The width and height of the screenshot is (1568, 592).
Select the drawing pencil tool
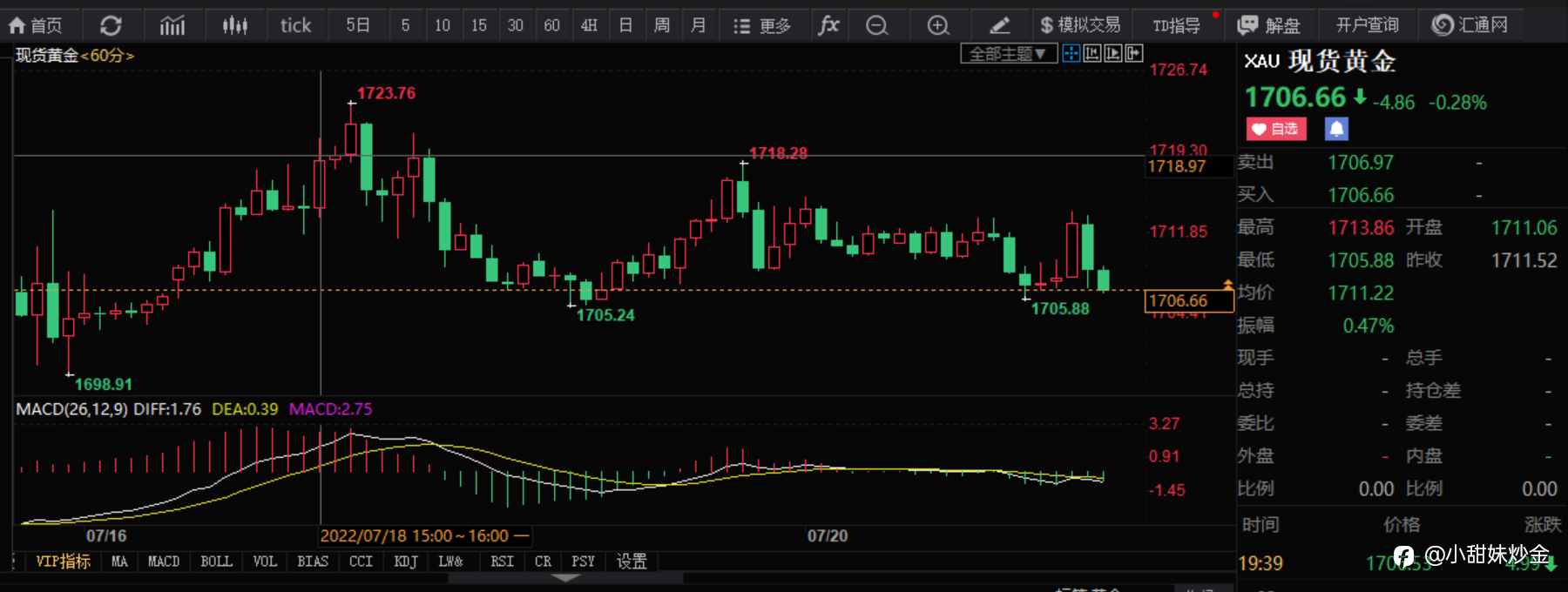pos(1000,25)
